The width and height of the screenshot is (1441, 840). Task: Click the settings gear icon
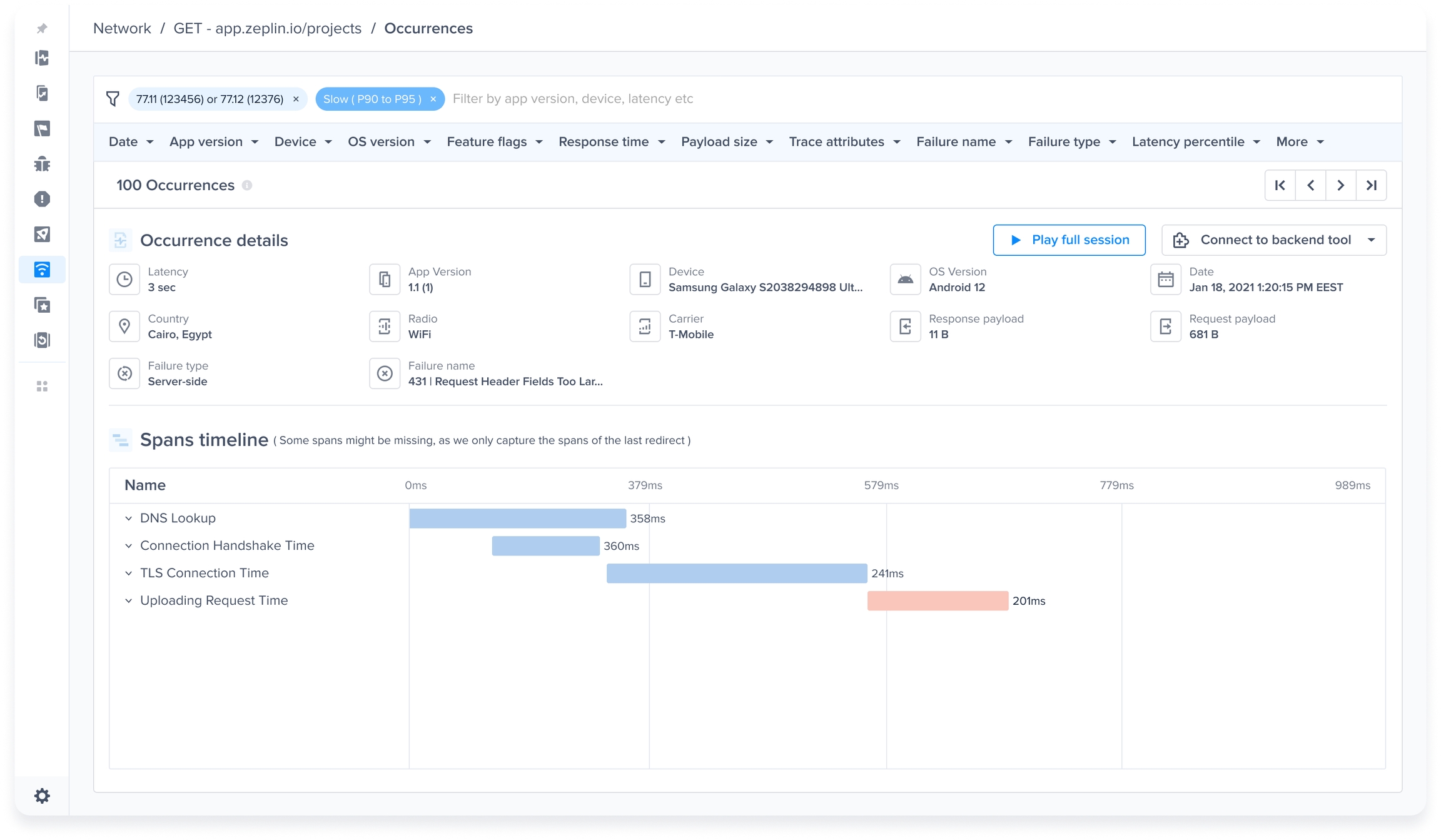pyautogui.click(x=42, y=796)
